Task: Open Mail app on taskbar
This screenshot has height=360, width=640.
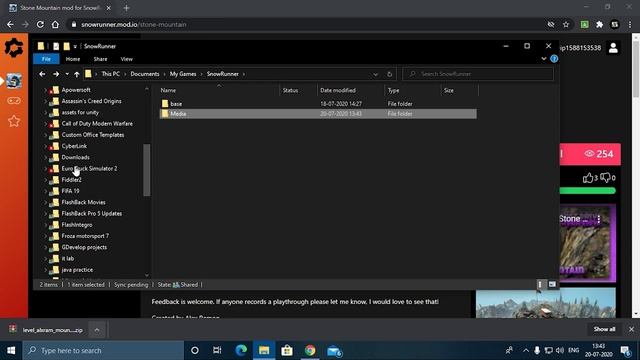Action: (334, 350)
